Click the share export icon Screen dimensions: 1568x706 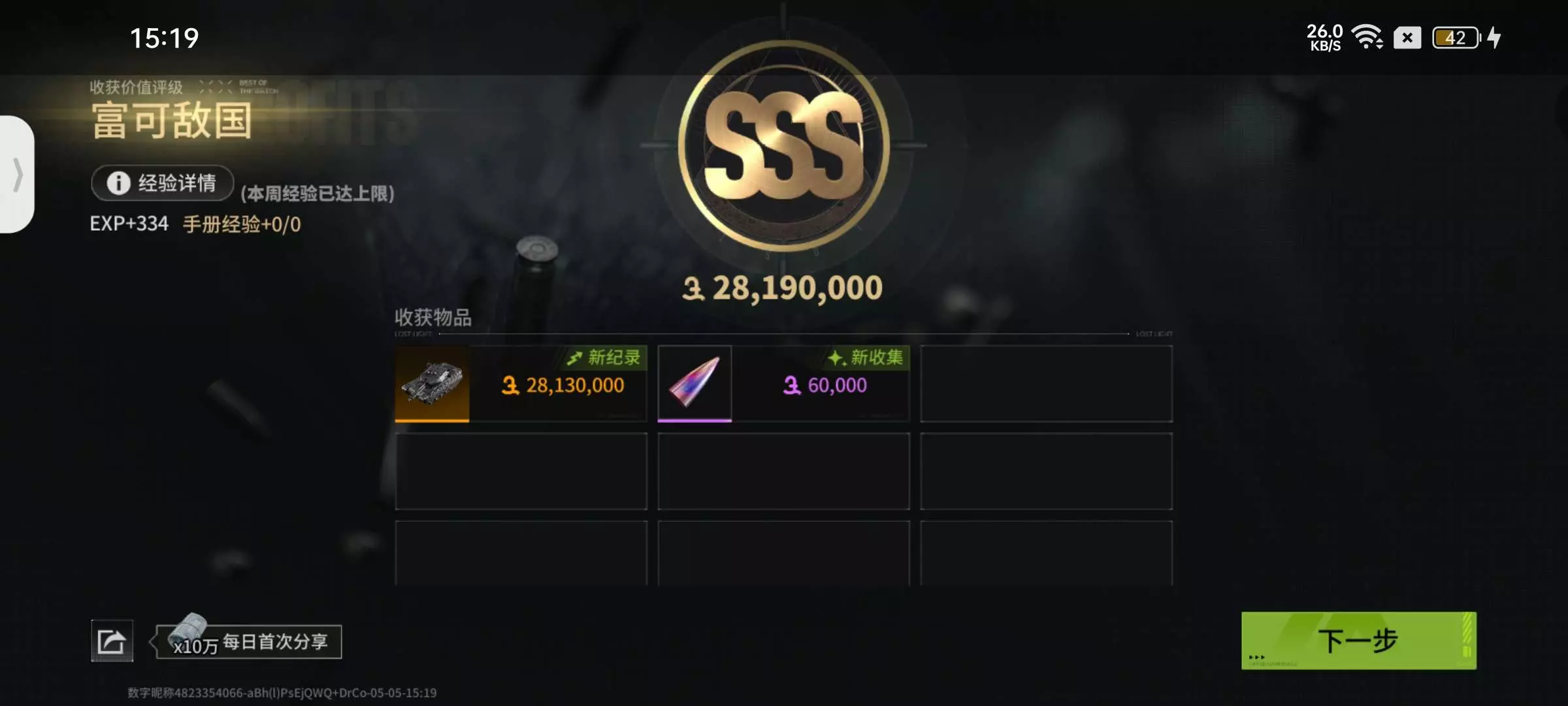point(112,641)
